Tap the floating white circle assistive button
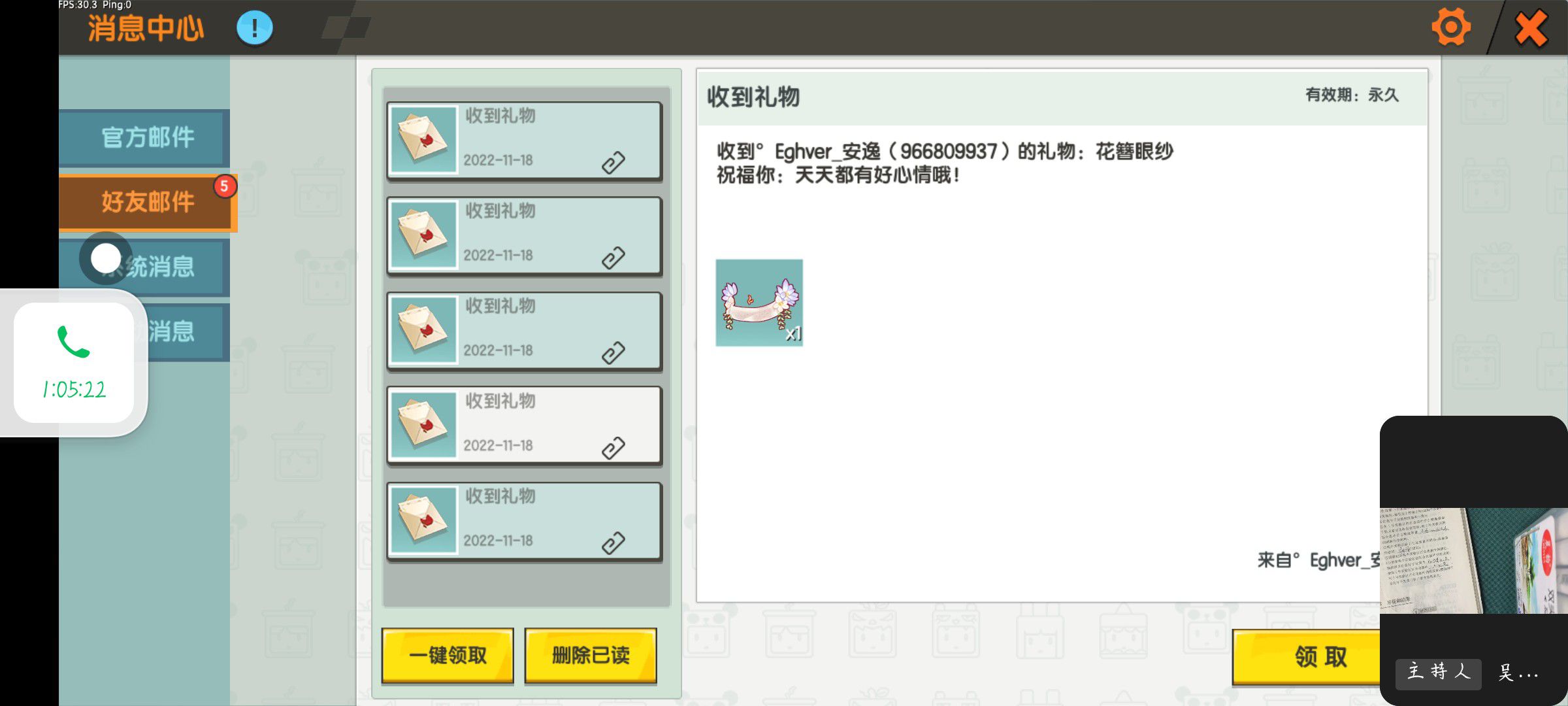Screen dimensions: 1568x706 click(106, 258)
